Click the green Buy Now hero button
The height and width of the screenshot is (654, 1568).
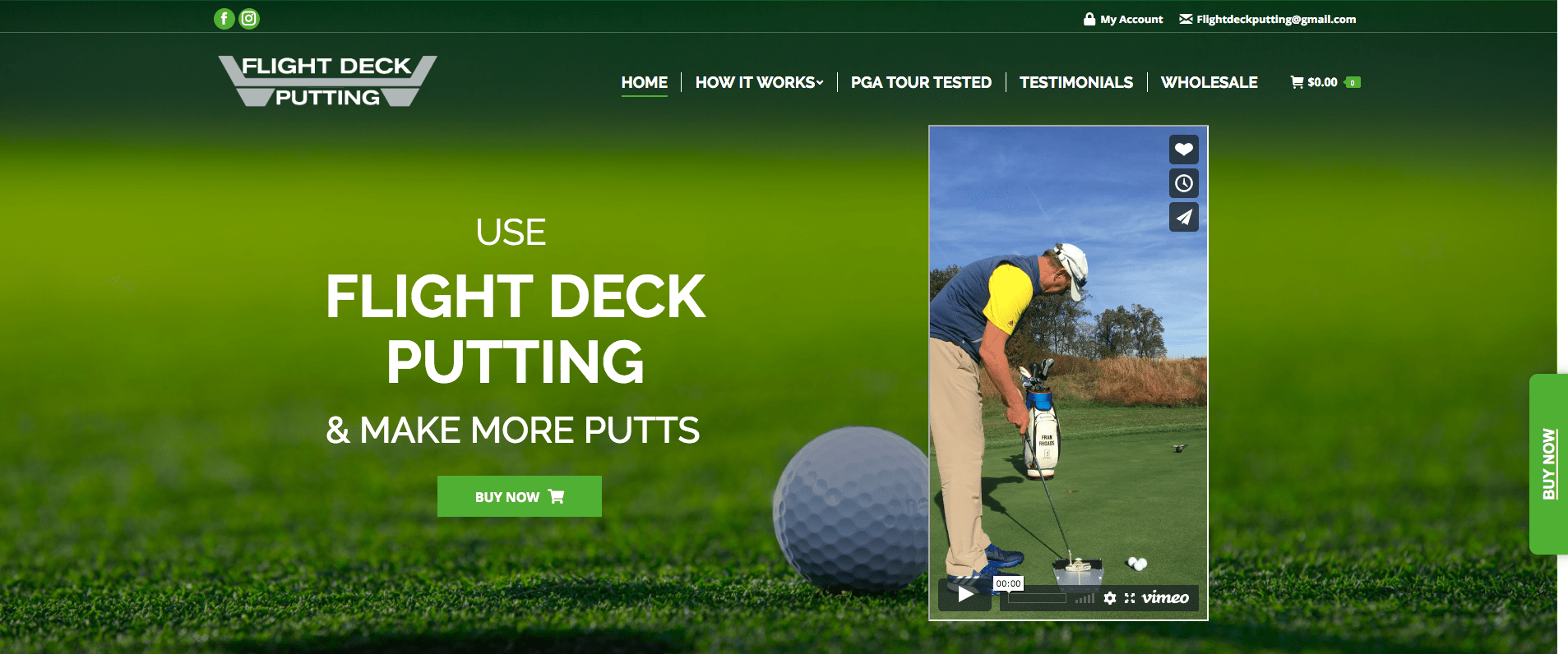coord(520,496)
